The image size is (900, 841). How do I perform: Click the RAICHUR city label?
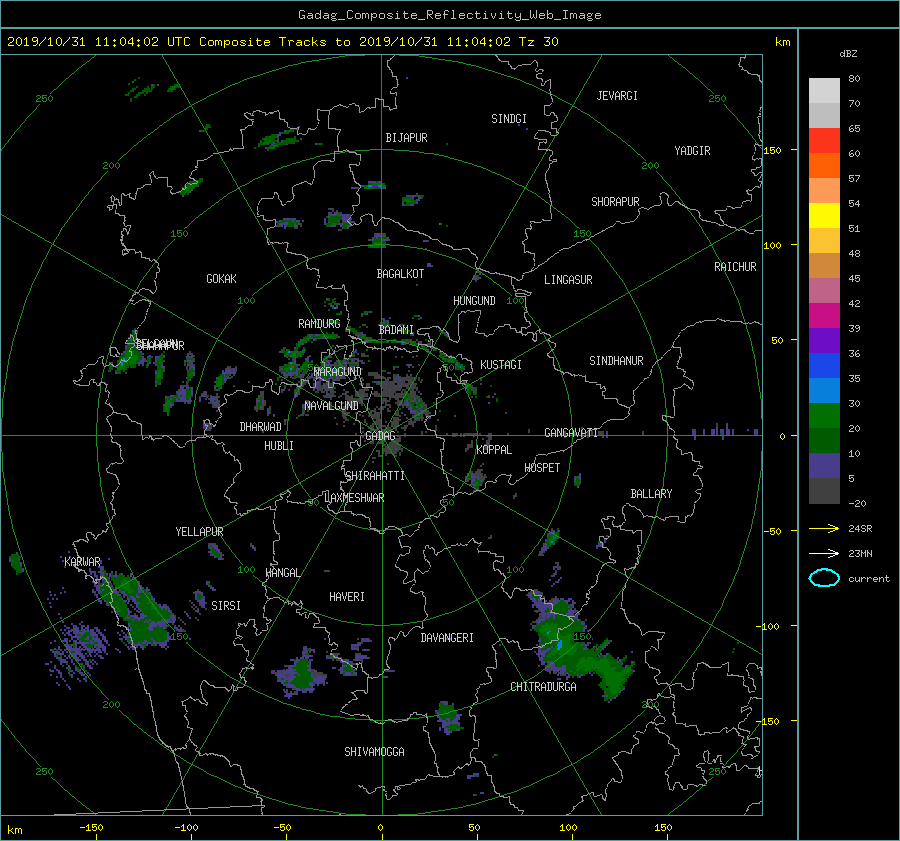tap(735, 267)
